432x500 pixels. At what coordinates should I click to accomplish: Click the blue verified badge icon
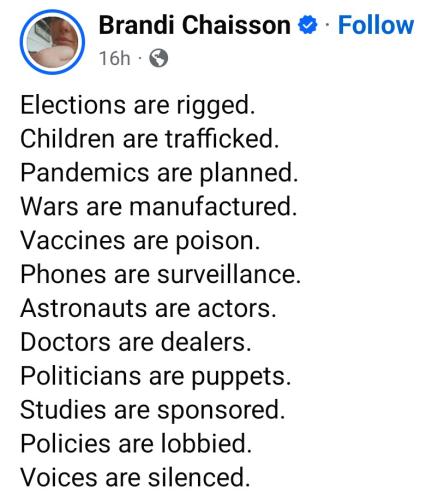coord(307,25)
